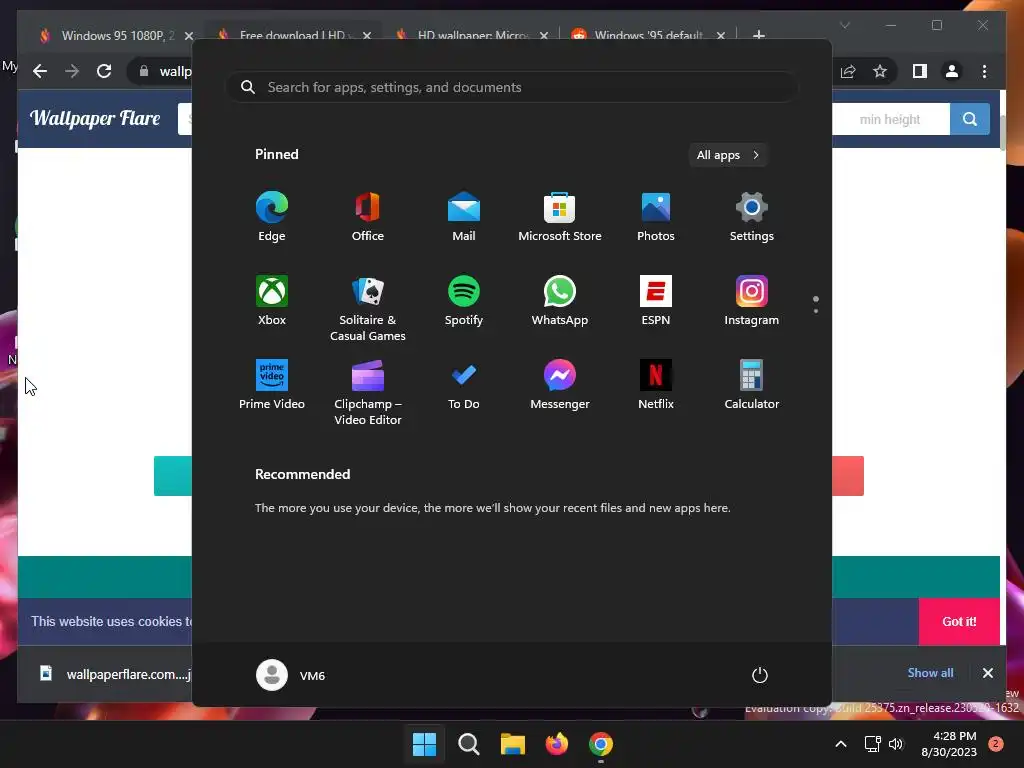Screen dimensions: 1024x768
Task: Bookmark this page with the star
Action: pyautogui.click(x=880, y=71)
